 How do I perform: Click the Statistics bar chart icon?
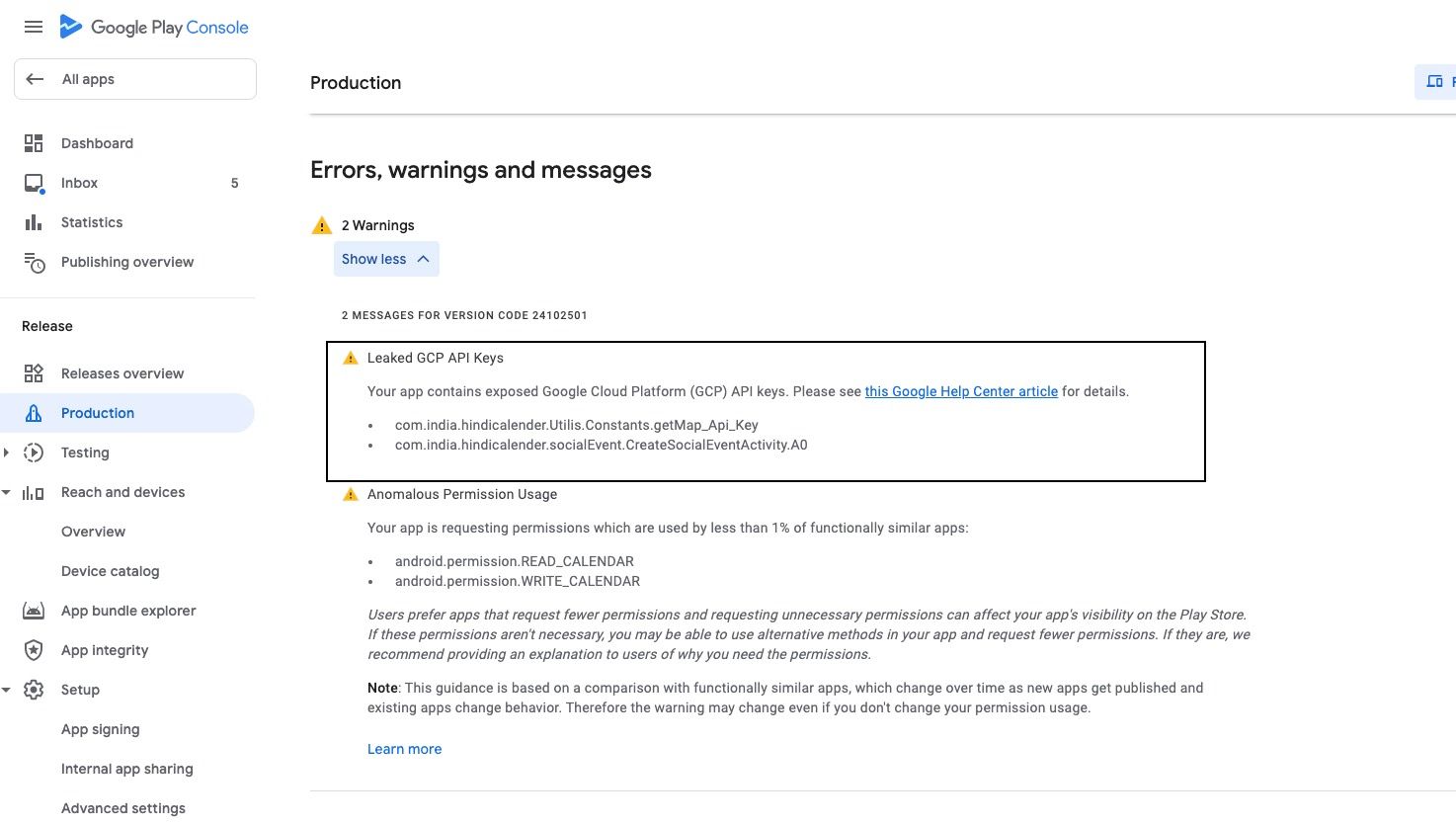34,222
